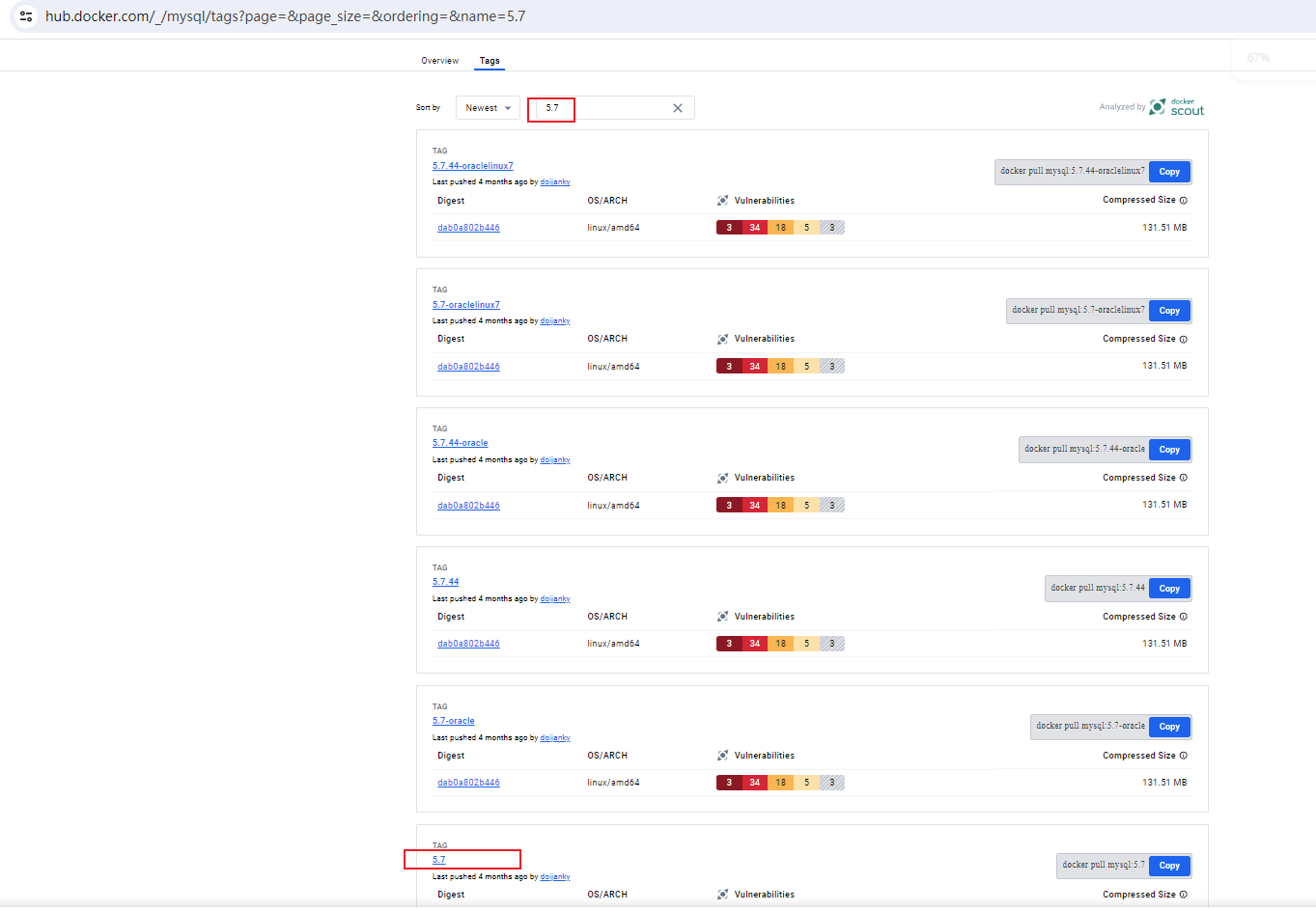The height and width of the screenshot is (911, 1316).
Task: Open doijanky profile under 5.7.44-oraclelinux7
Action: point(555,182)
